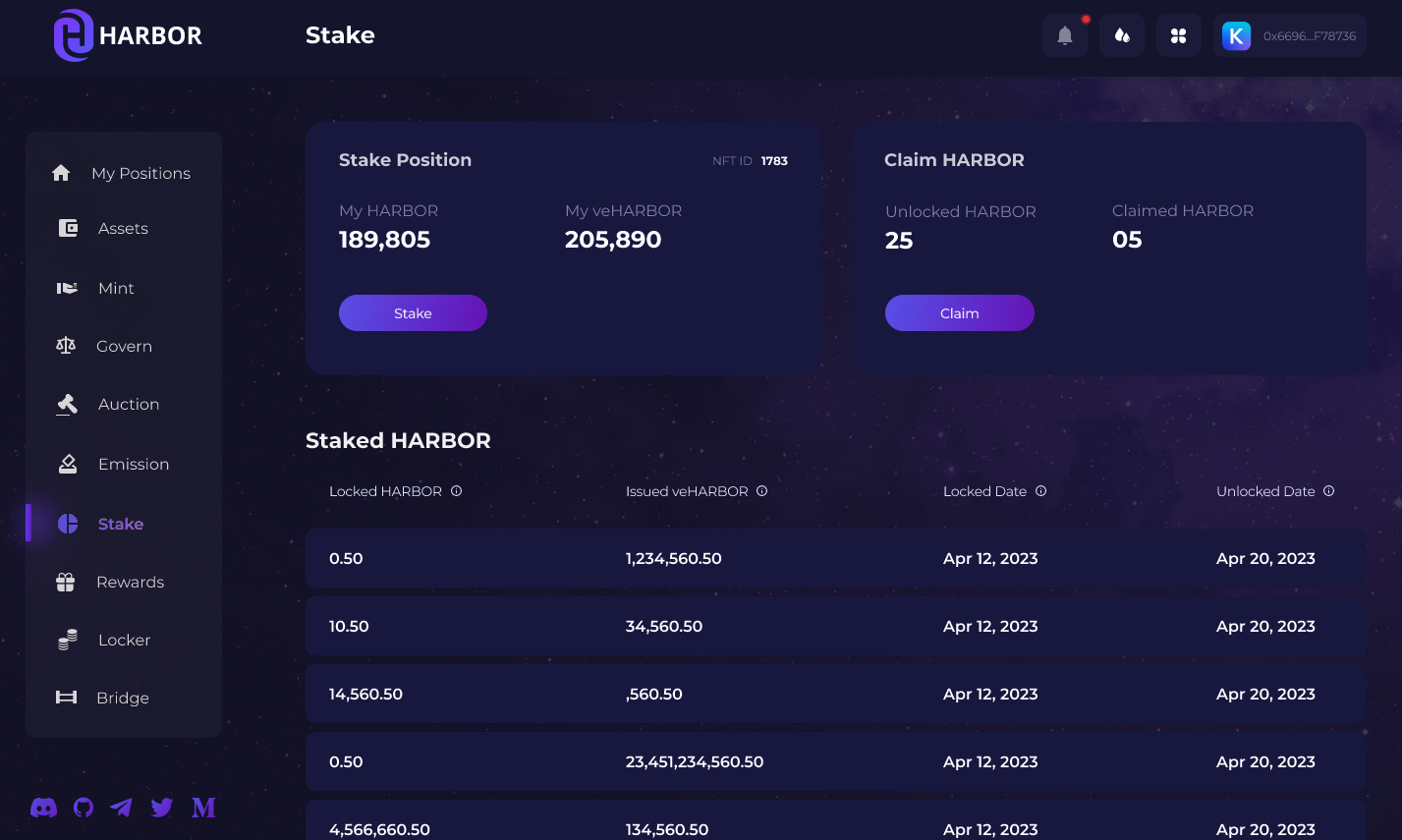Screen dimensions: 1402x840
Task: Click the Stake button in Stake Position card
Action: click(412, 312)
